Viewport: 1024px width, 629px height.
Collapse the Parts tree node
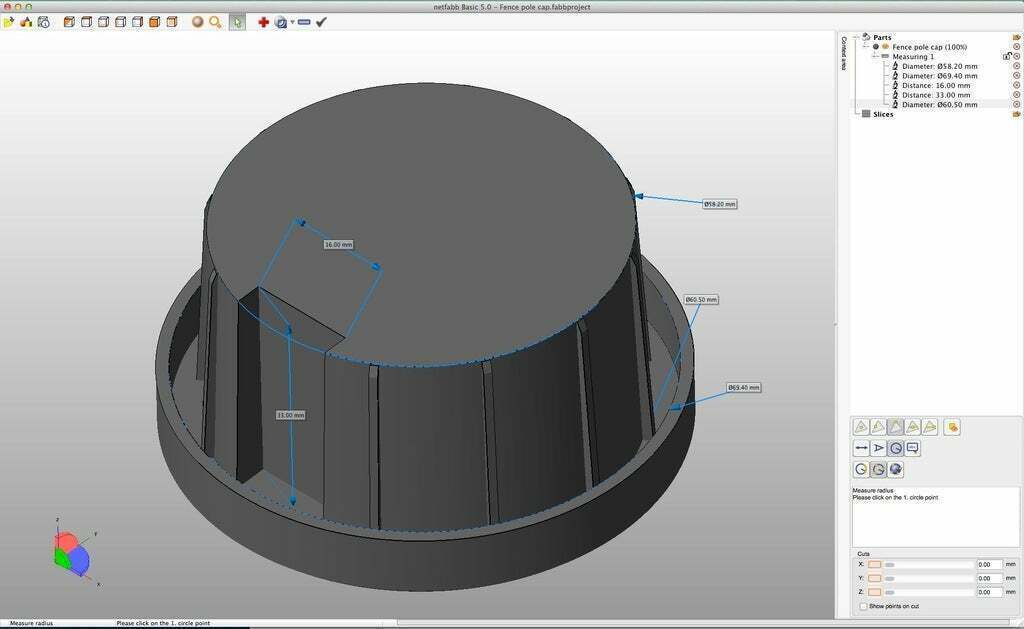[x=854, y=37]
